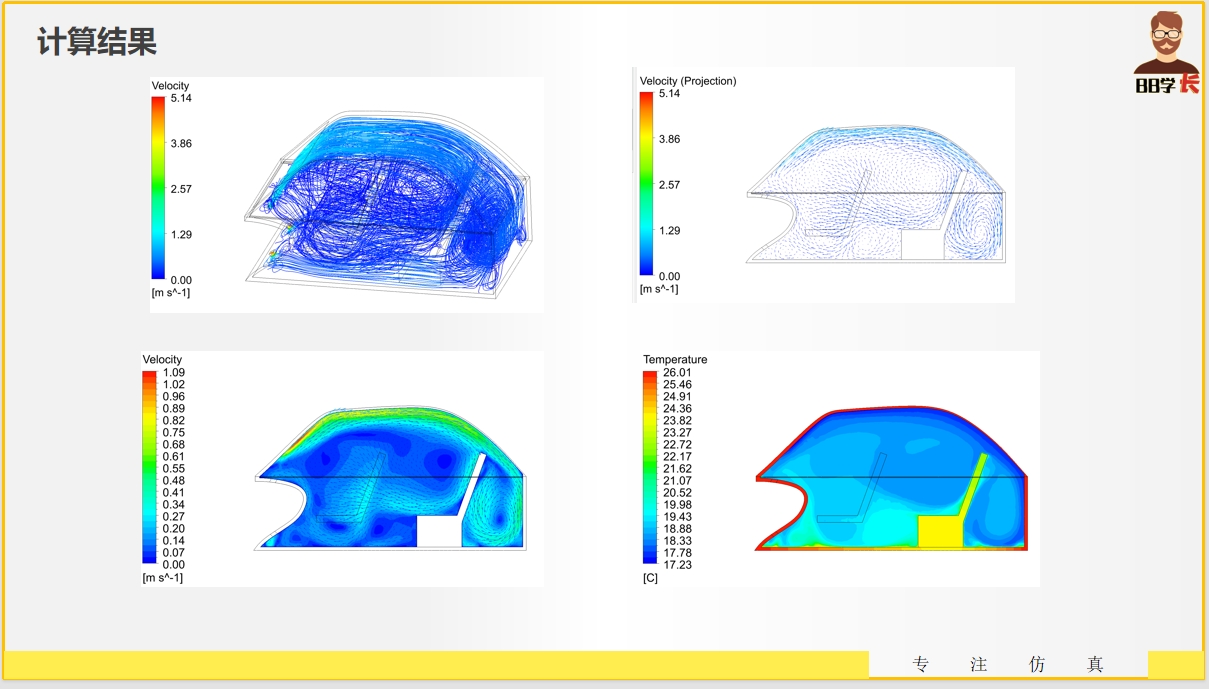
Task: Click the color bar with 1.09 maximum velocity
Action: (149, 468)
